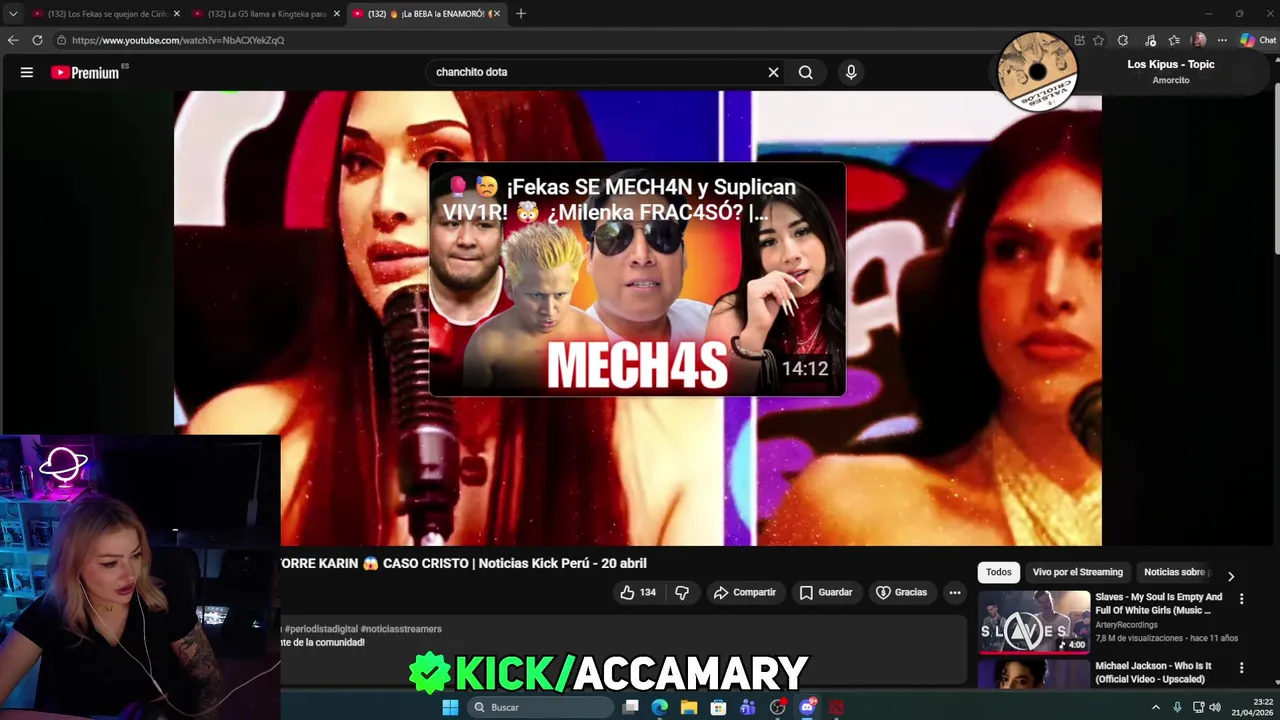Screen dimensions: 1280x720
Task: Click the browser address bar URL
Action: pos(178,40)
